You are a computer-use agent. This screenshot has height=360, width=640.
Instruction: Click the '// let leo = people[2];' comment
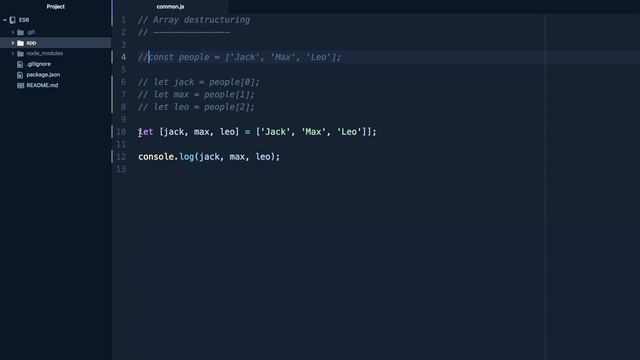click(x=196, y=107)
